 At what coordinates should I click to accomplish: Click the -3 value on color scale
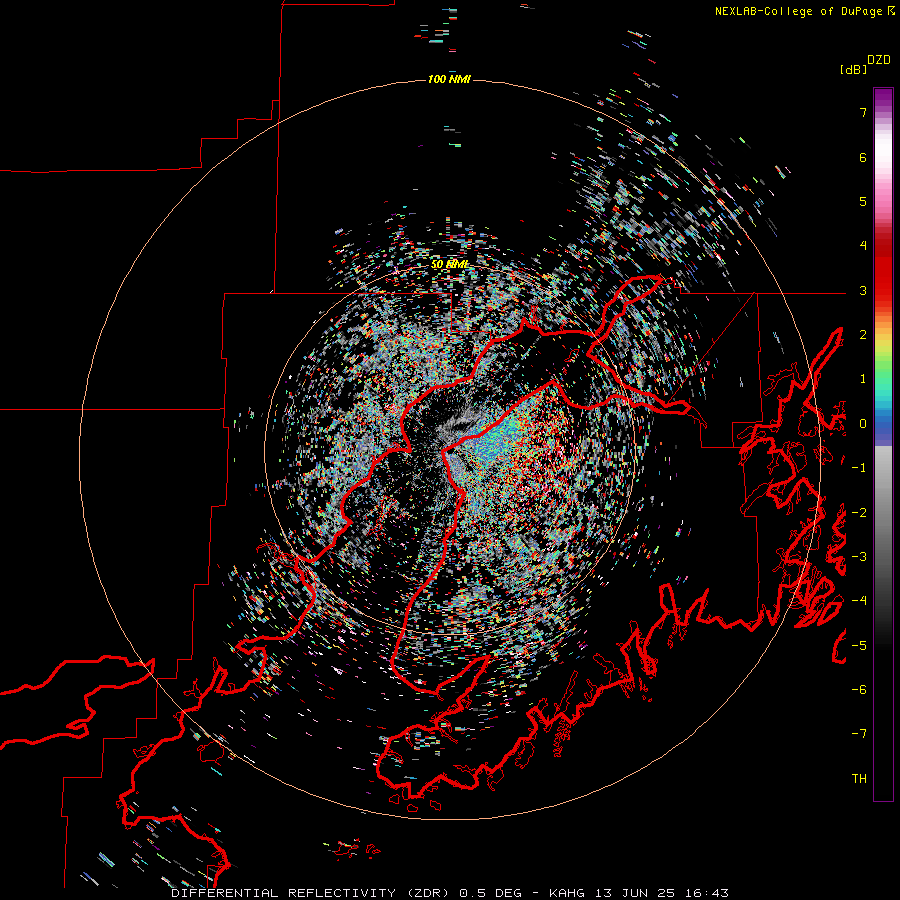point(859,557)
